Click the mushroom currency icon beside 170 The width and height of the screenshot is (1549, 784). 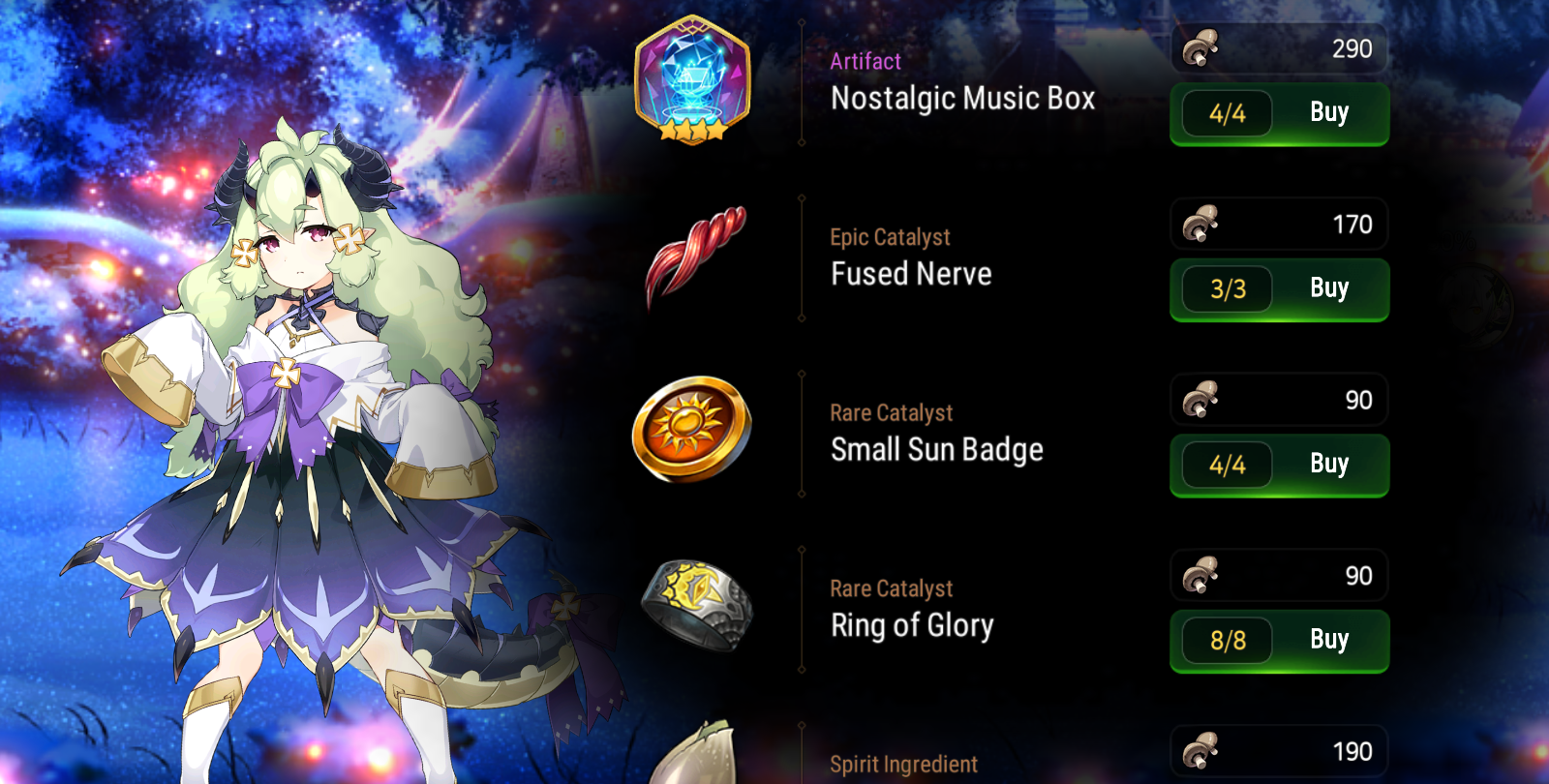point(1200,224)
